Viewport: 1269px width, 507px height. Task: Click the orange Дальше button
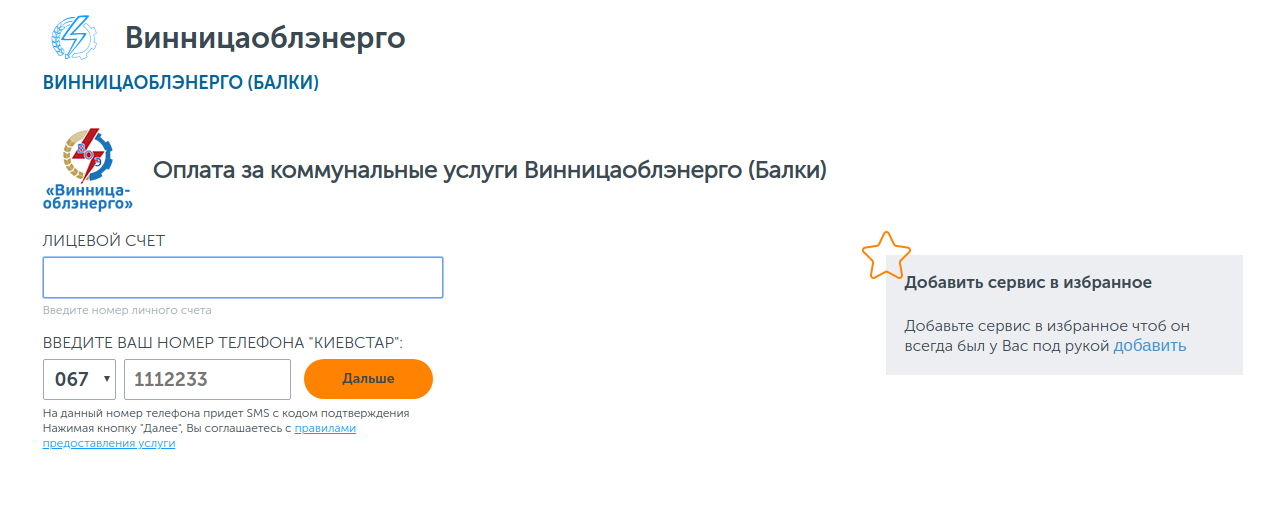[368, 379]
